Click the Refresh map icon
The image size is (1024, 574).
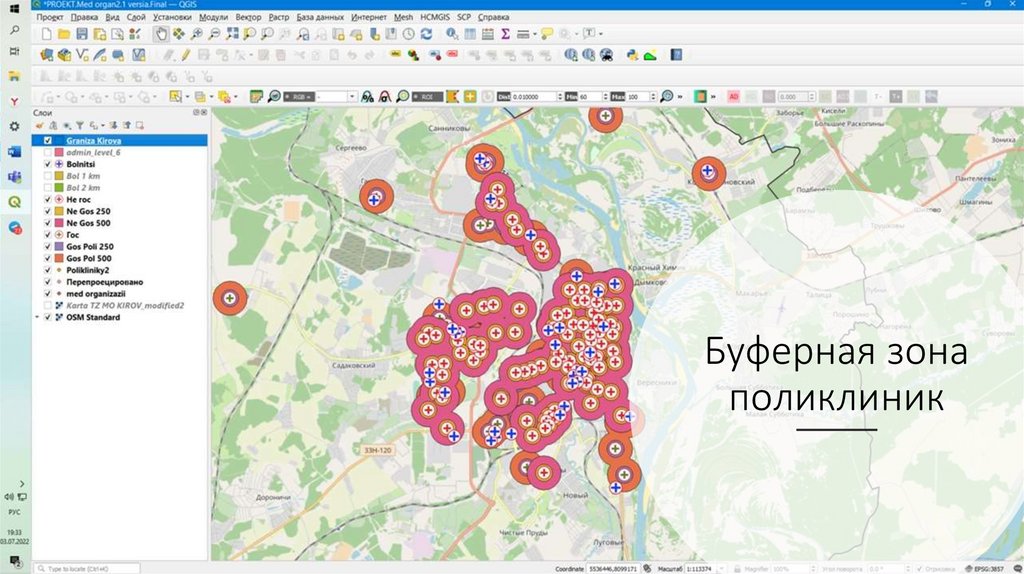427,34
